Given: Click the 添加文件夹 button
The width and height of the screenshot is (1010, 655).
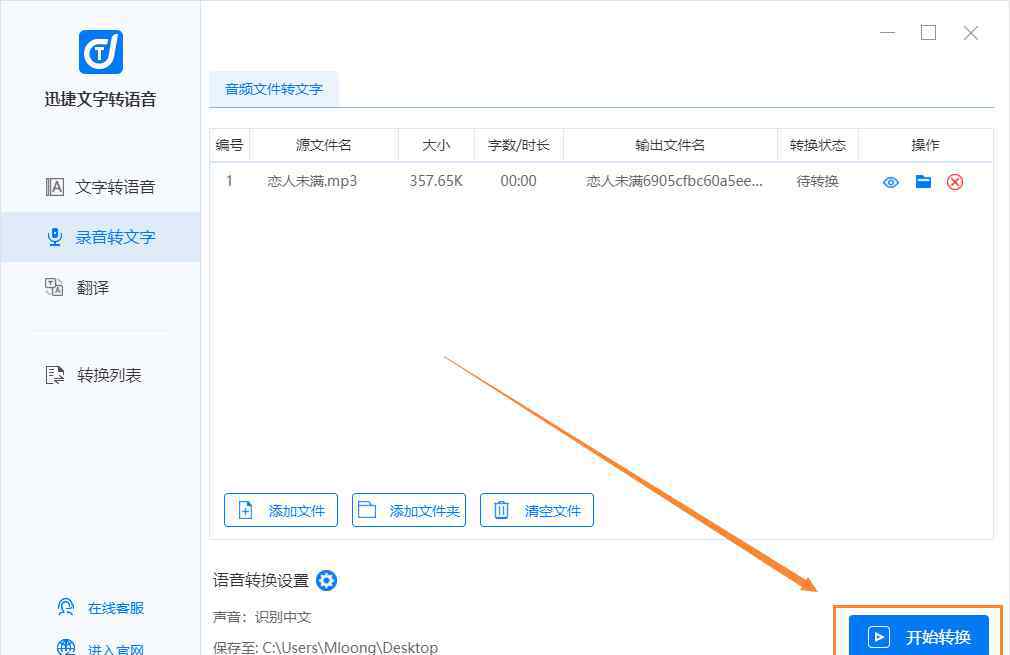Looking at the screenshot, I should [409, 510].
